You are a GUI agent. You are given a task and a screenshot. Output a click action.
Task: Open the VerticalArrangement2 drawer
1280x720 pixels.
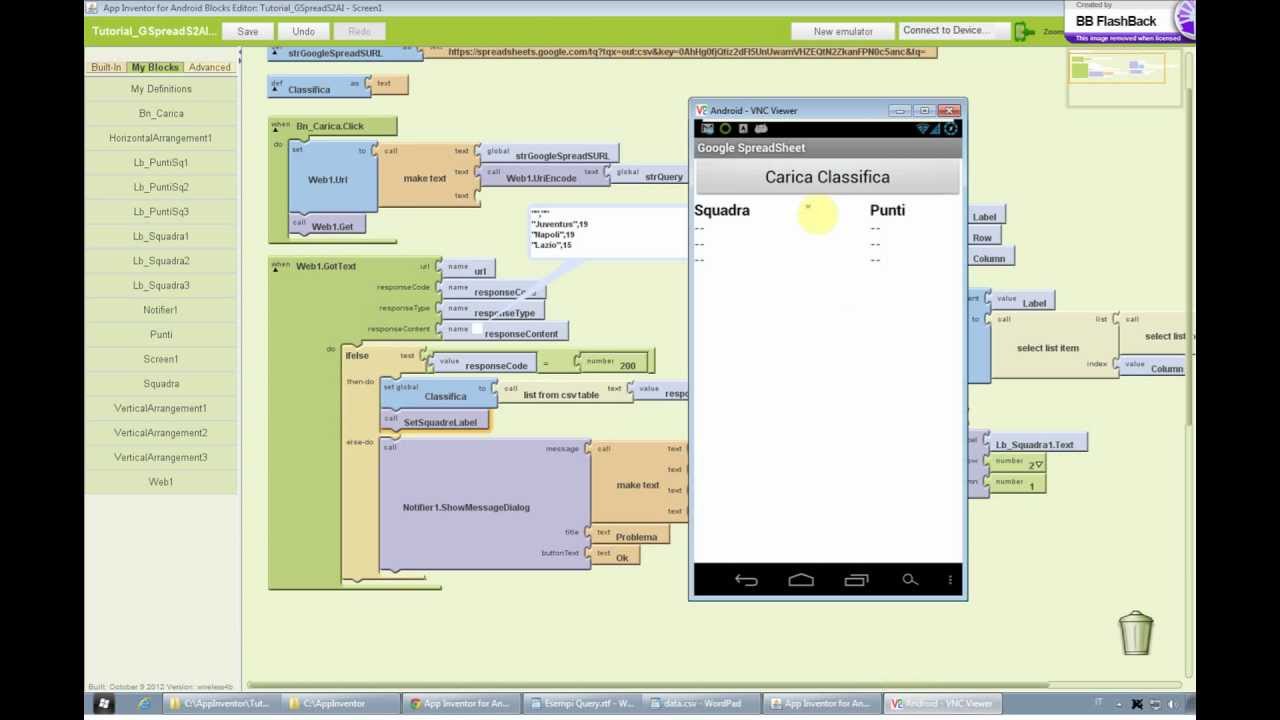161,433
